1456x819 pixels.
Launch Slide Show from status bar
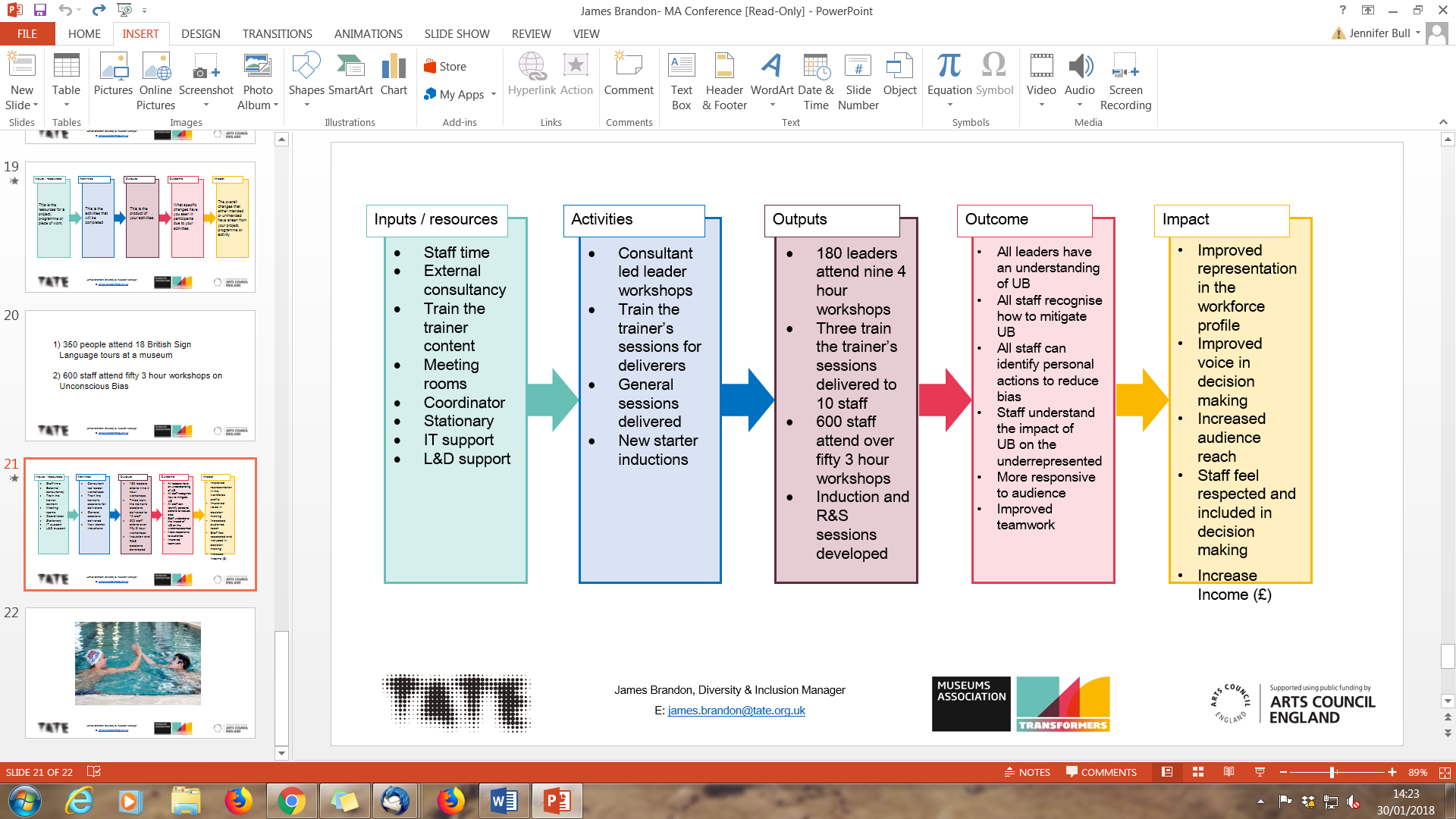click(1260, 772)
